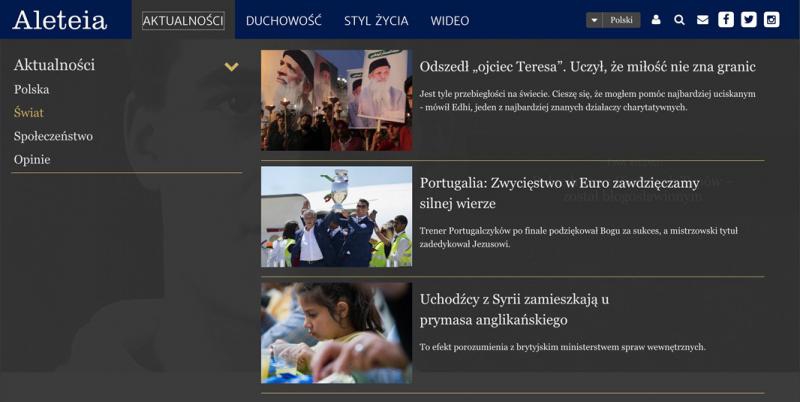Click the Portugal Euro trophy thumbnail
800x402 pixels.
tap(336, 217)
